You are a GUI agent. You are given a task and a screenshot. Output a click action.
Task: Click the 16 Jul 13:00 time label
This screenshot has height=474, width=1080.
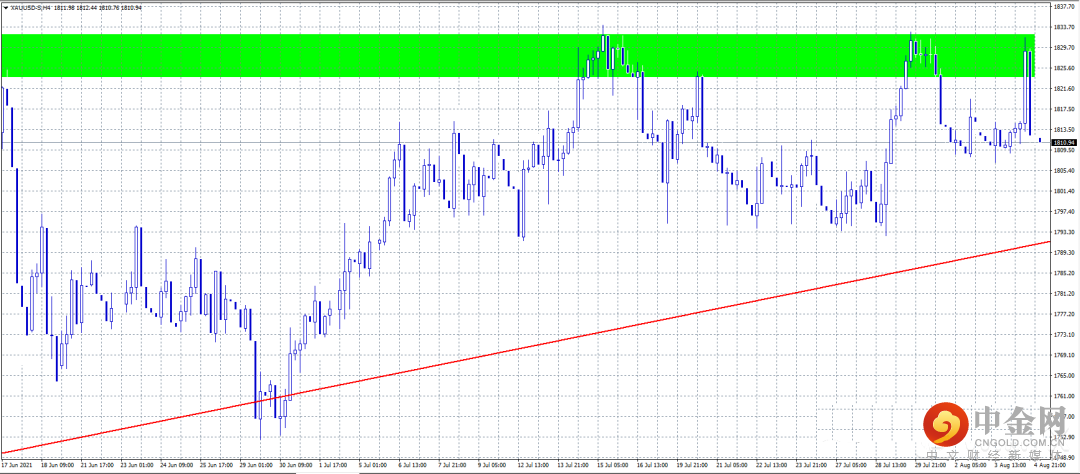[651, 465]
